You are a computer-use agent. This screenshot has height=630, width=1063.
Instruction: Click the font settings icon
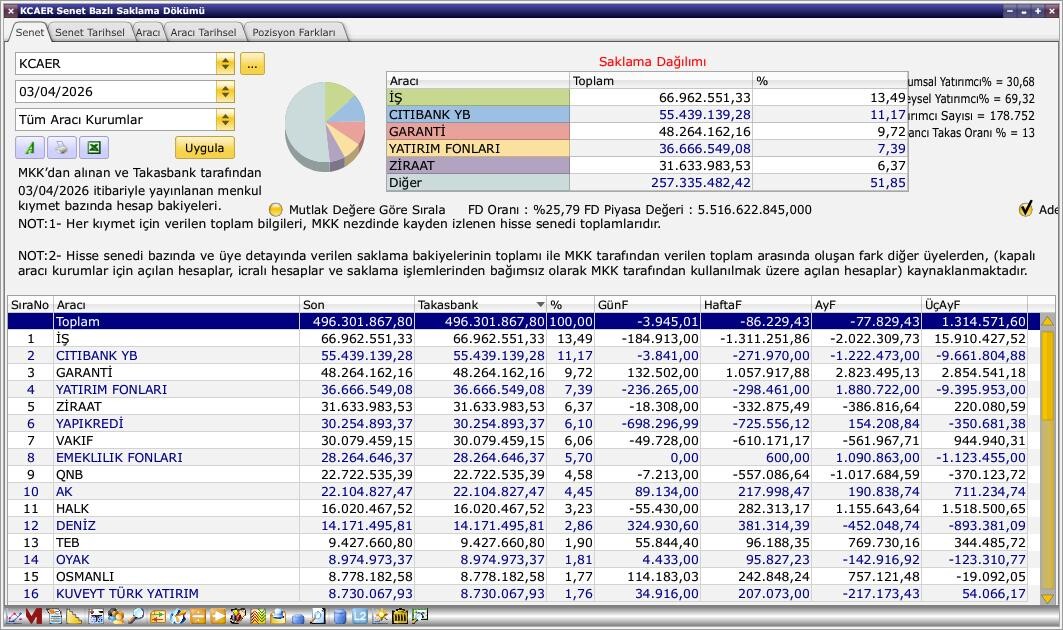click(x=30, y=148)
